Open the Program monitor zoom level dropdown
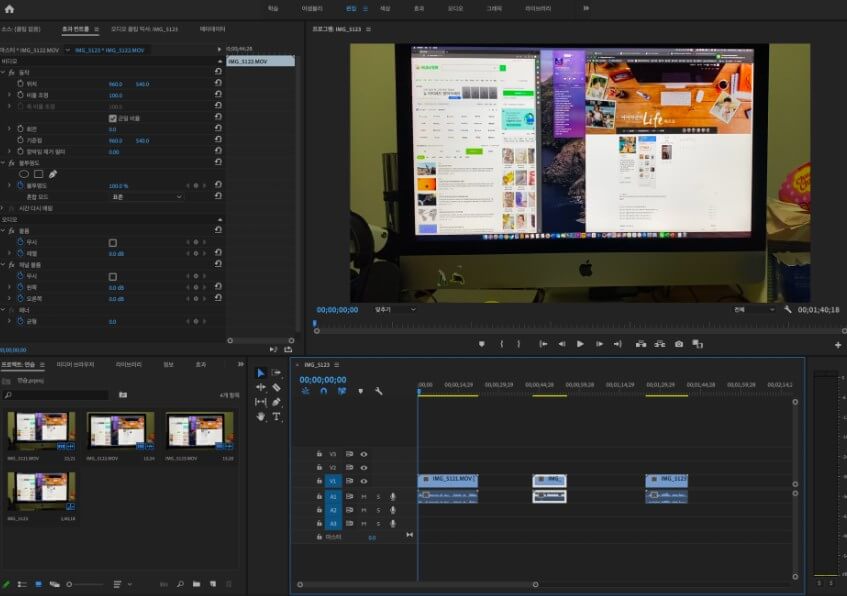The image size is (847, 596). point(395,310)
